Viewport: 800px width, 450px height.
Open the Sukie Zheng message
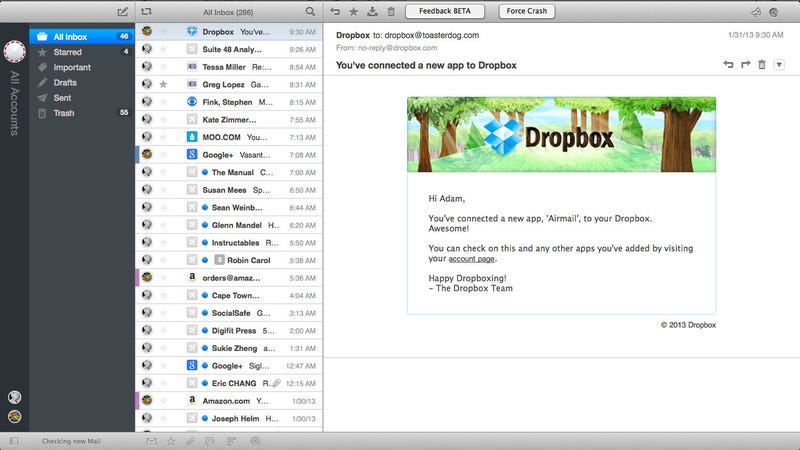tap(229, 348)
